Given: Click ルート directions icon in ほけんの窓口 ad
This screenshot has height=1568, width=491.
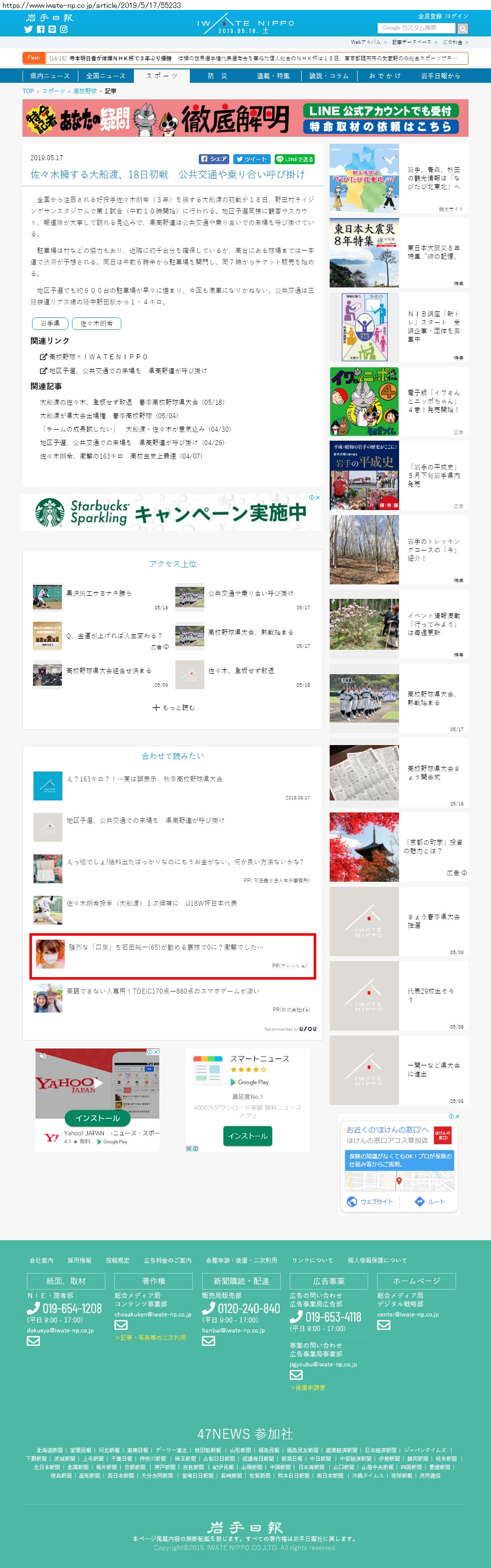Looking at the screenshot, I should tap(420, 1201).
